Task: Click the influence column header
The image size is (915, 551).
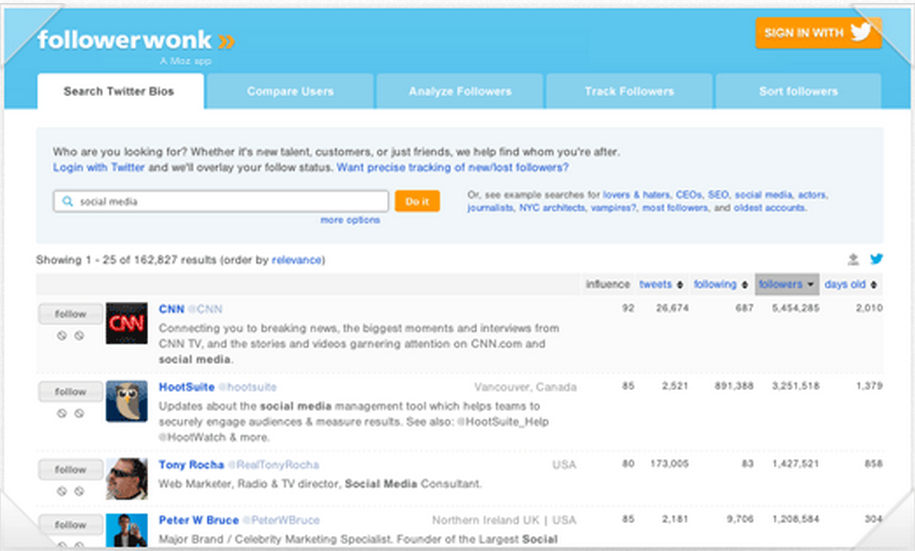Action: point(607,284)
